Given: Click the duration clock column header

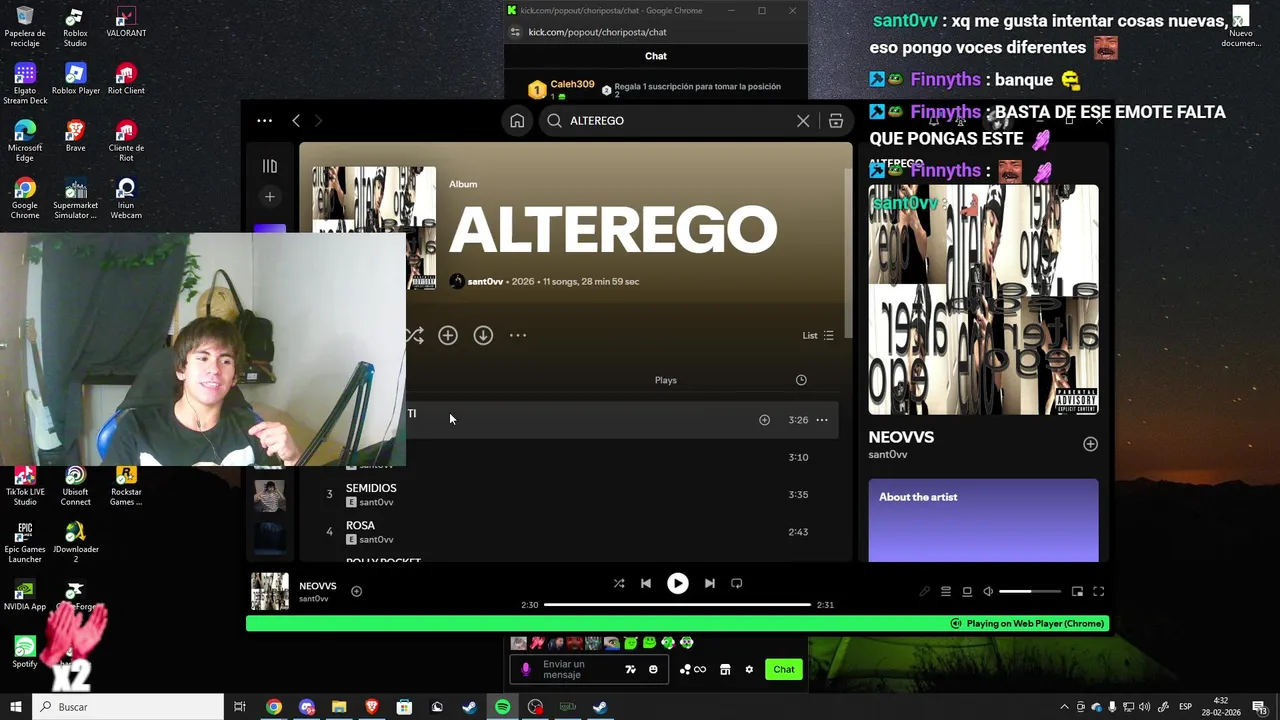Looking at the screenshot, I should coord(801,380).
